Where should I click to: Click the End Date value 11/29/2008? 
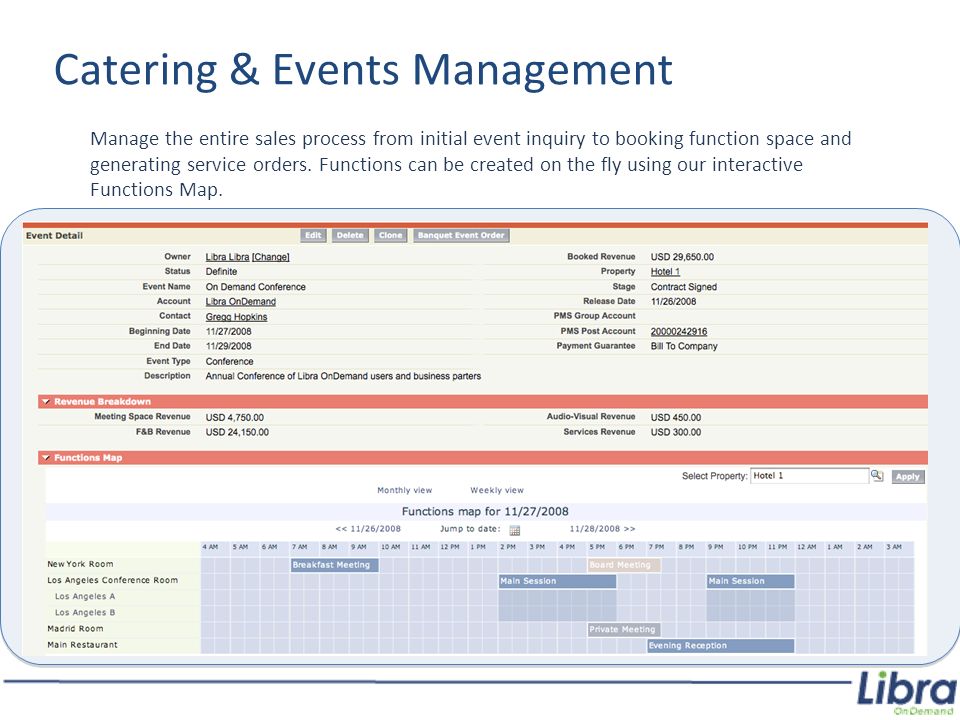tap(228, 347)
